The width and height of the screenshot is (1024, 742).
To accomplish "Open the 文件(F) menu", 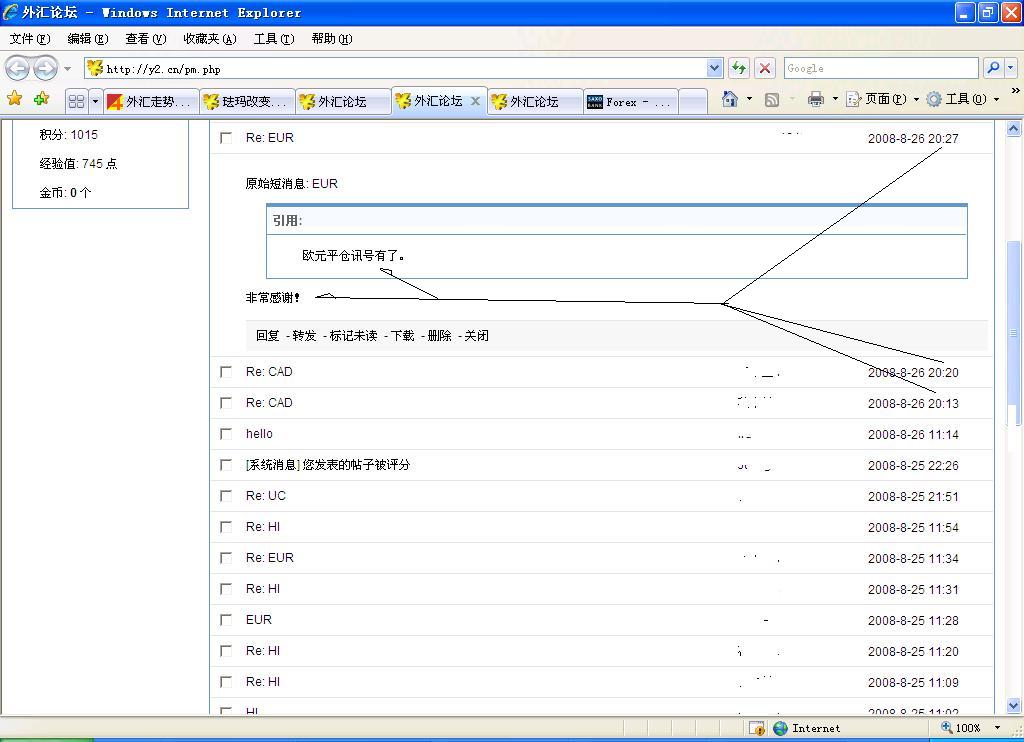I will pos(29,39).
